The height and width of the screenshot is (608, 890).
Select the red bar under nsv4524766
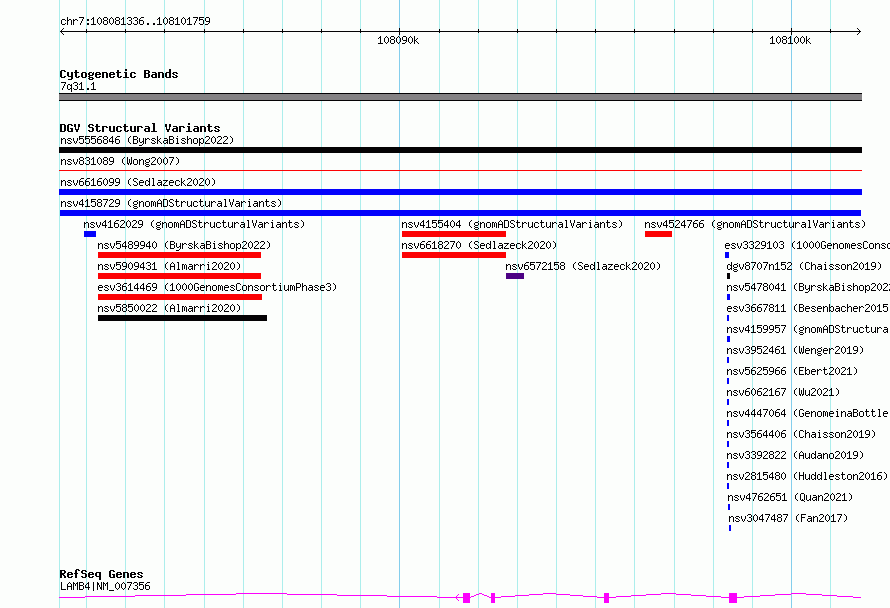pos(658,234)
